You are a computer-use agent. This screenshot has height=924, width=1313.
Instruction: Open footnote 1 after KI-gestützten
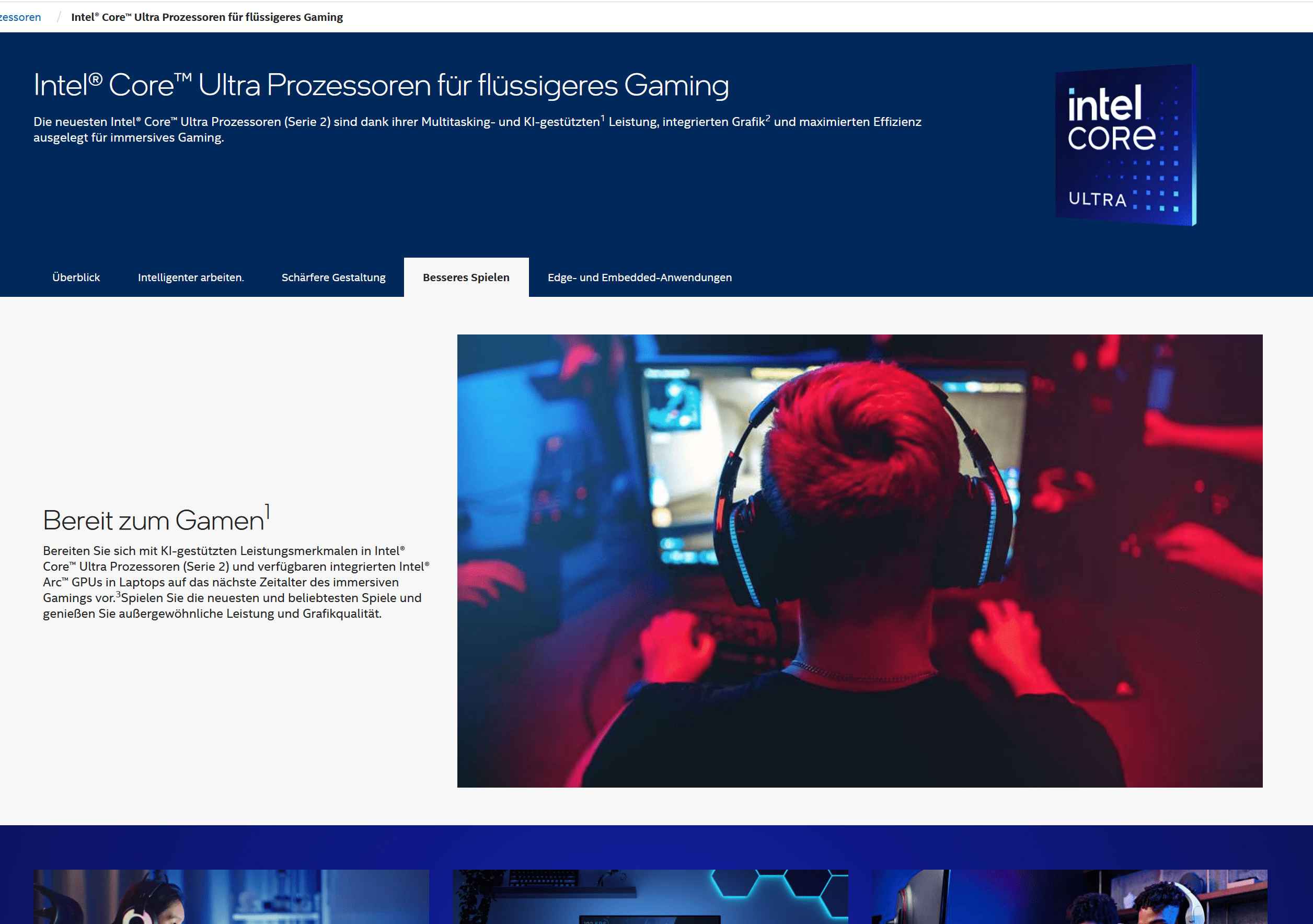[602, 118]
